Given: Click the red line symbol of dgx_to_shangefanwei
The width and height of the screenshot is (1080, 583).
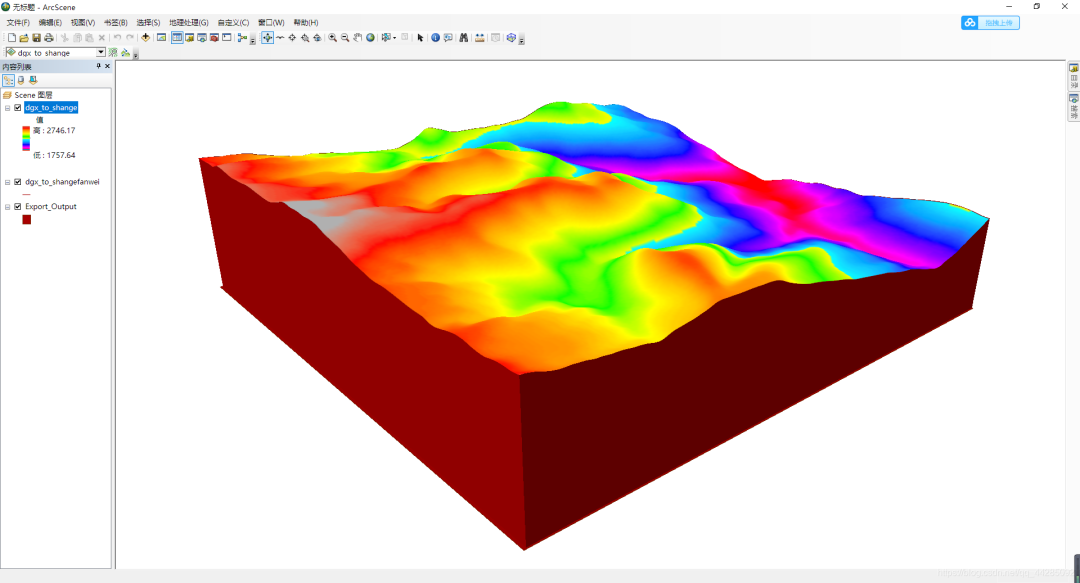Looking at the screenshot, I should pos(26,195).
